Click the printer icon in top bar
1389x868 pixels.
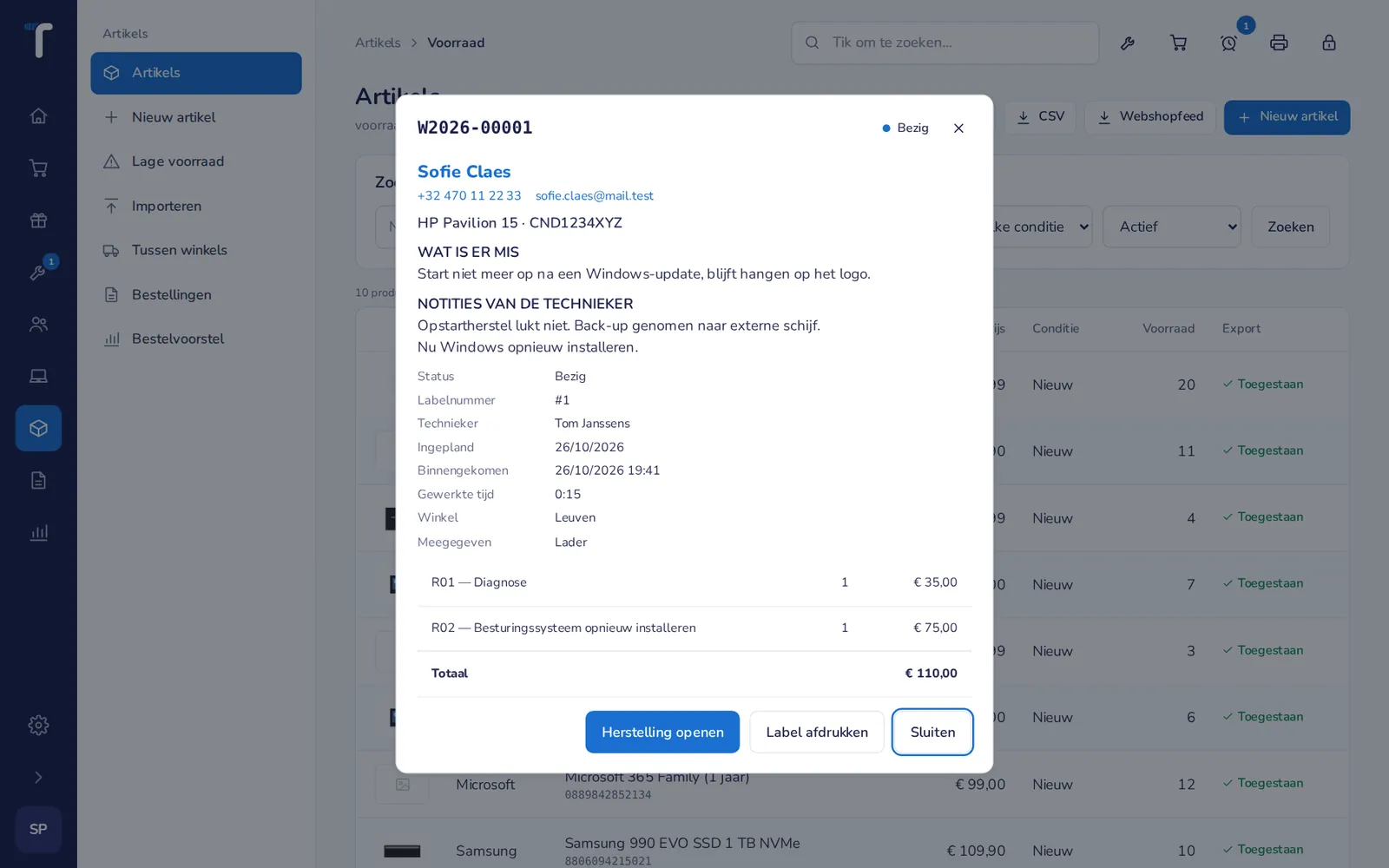[x=1279, y=43]
